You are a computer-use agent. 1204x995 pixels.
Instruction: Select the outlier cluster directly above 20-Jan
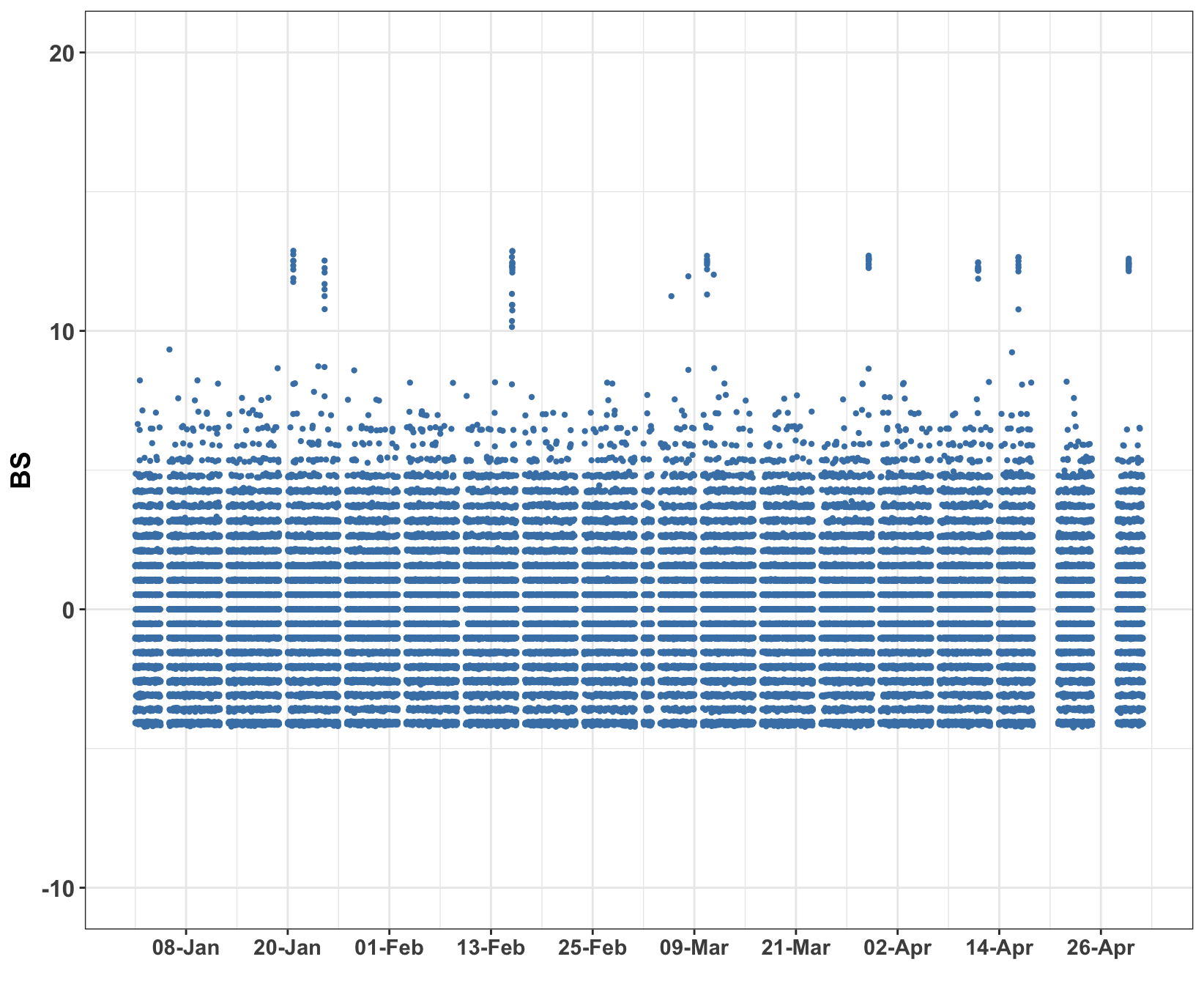click(x=293, y=266)
